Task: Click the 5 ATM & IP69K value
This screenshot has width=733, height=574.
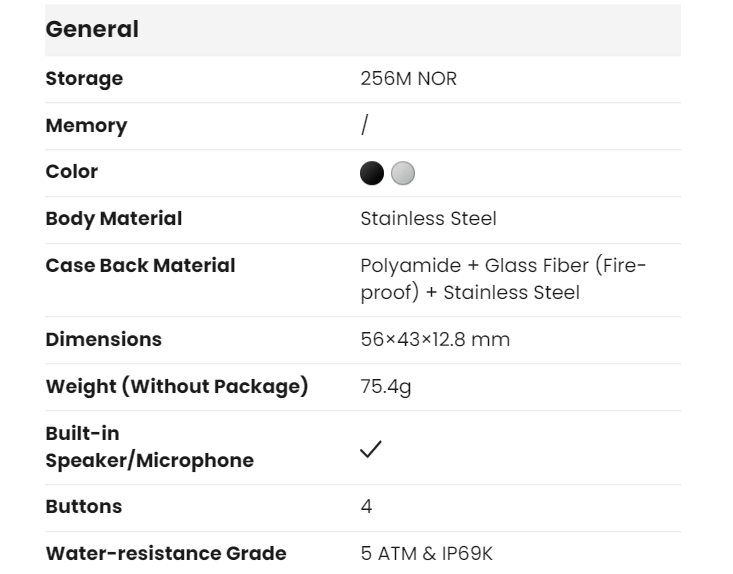Action: [427, 553]
